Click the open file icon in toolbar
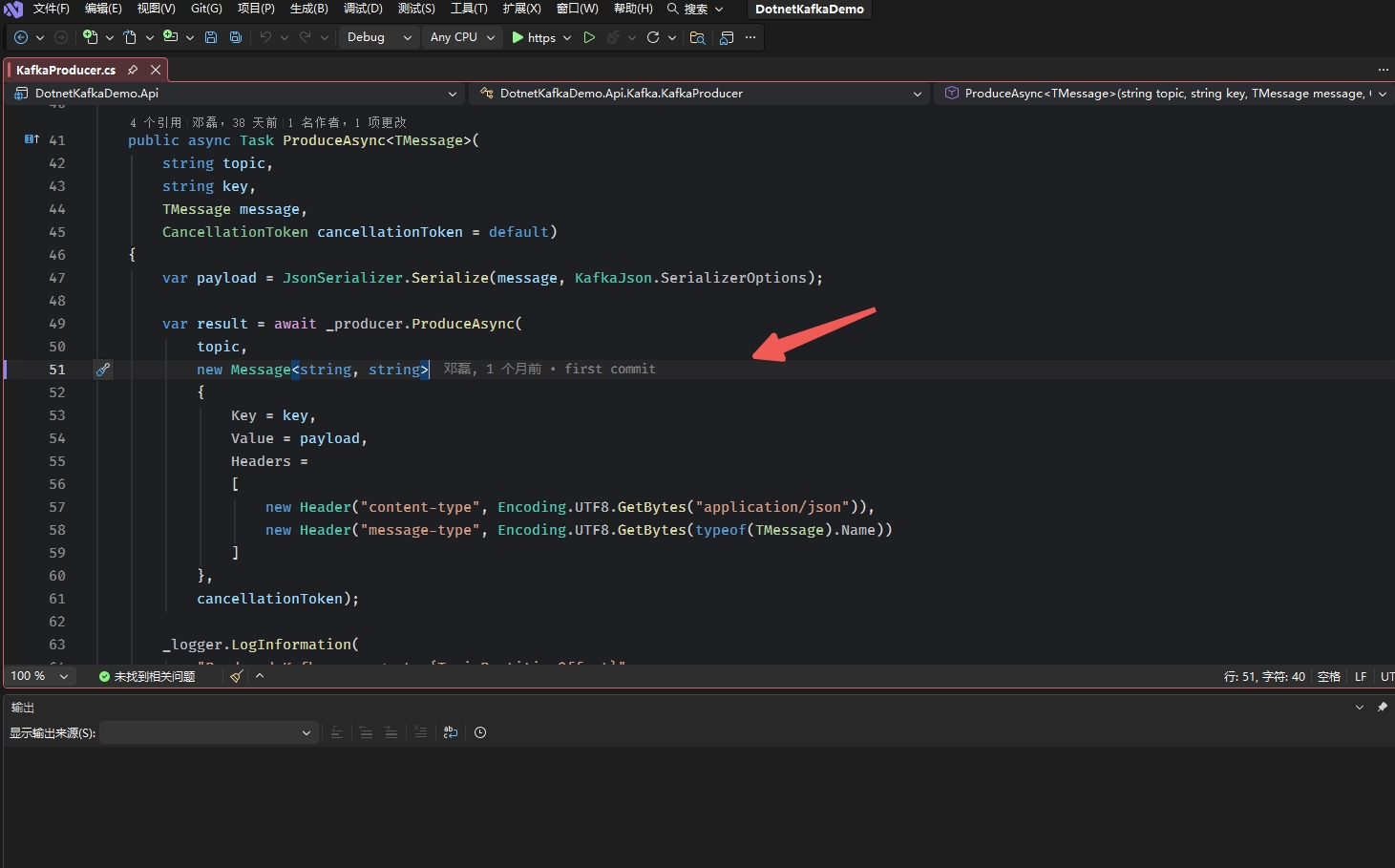 pos(131,37)
